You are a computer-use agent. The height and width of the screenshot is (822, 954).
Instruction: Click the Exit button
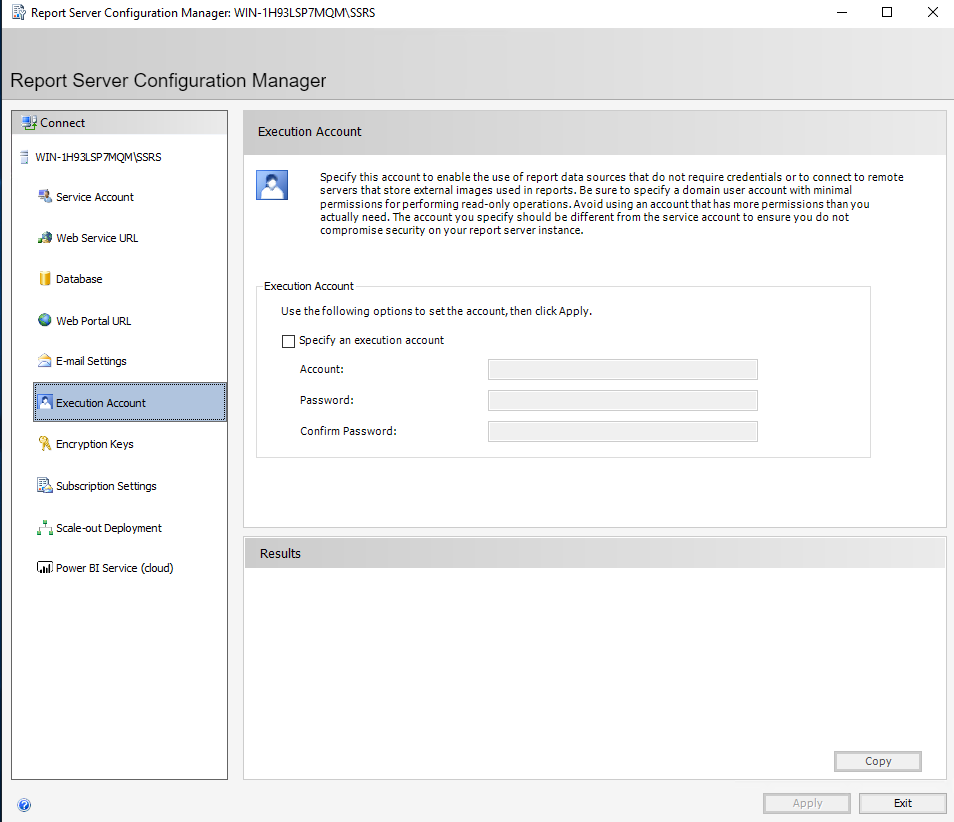coord(901,802)
